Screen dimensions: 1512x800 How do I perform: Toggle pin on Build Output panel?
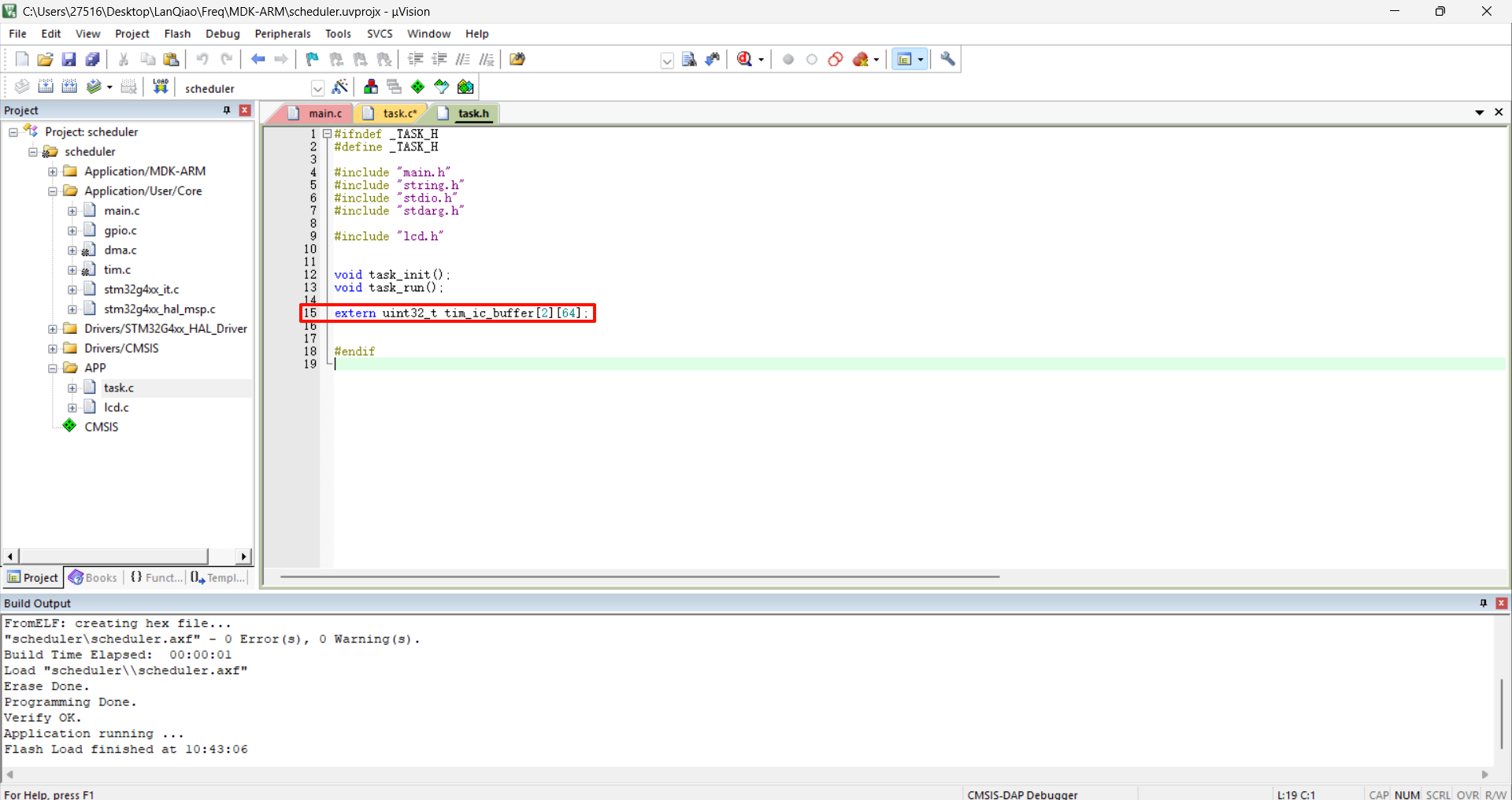click(x=1483, y=603)
